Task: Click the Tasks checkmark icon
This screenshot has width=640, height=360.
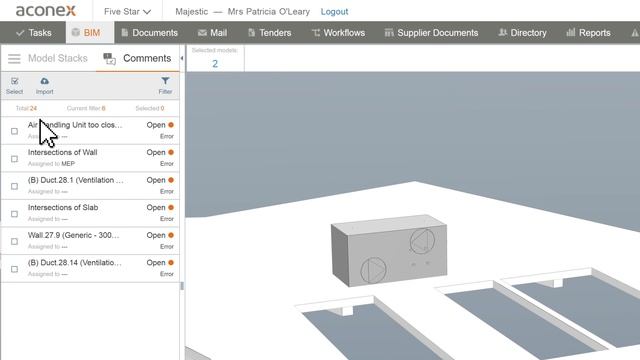Action: coord(20,33)
